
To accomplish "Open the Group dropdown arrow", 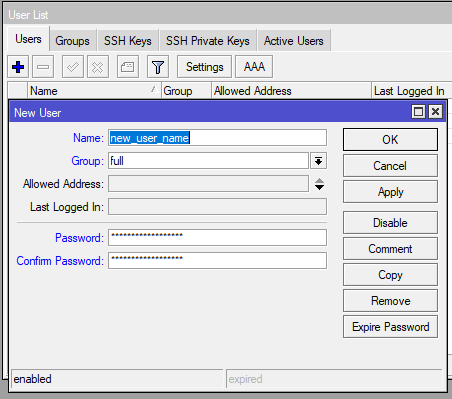I will pos(318,161).
